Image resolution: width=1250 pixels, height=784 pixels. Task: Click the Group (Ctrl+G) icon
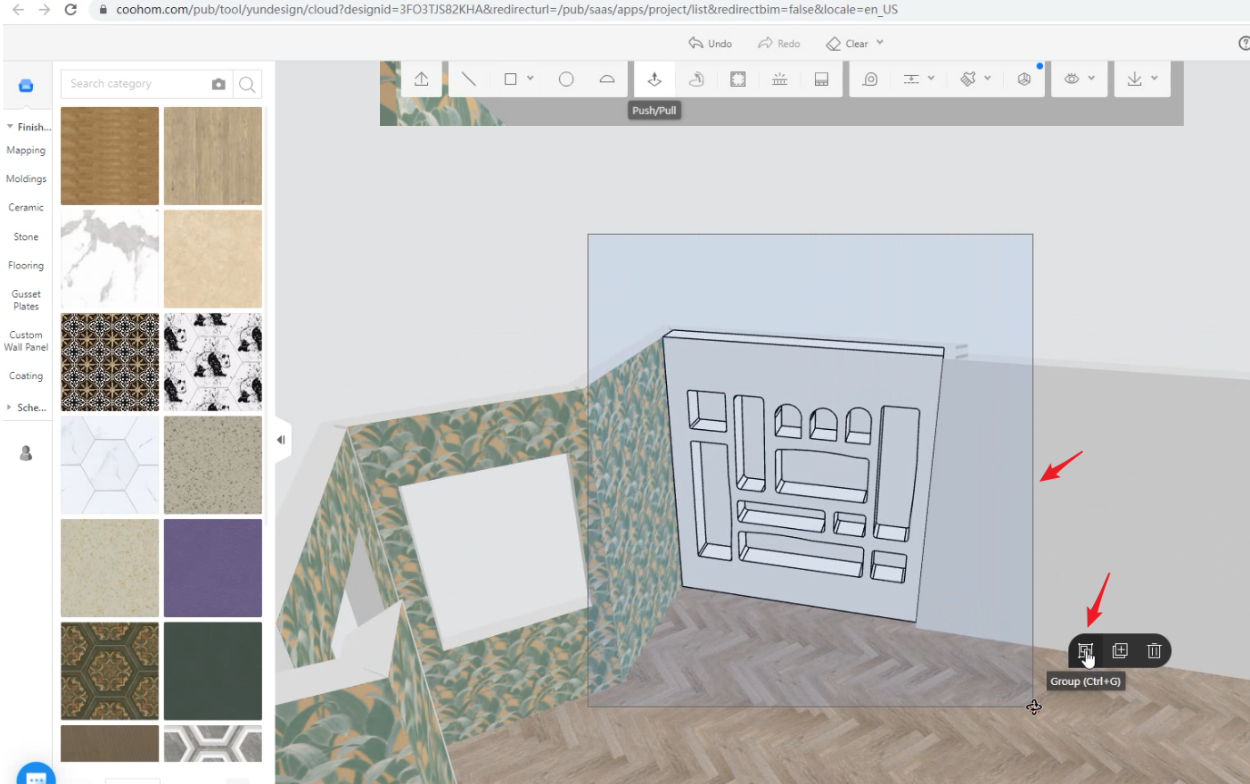pos(1086,651)
